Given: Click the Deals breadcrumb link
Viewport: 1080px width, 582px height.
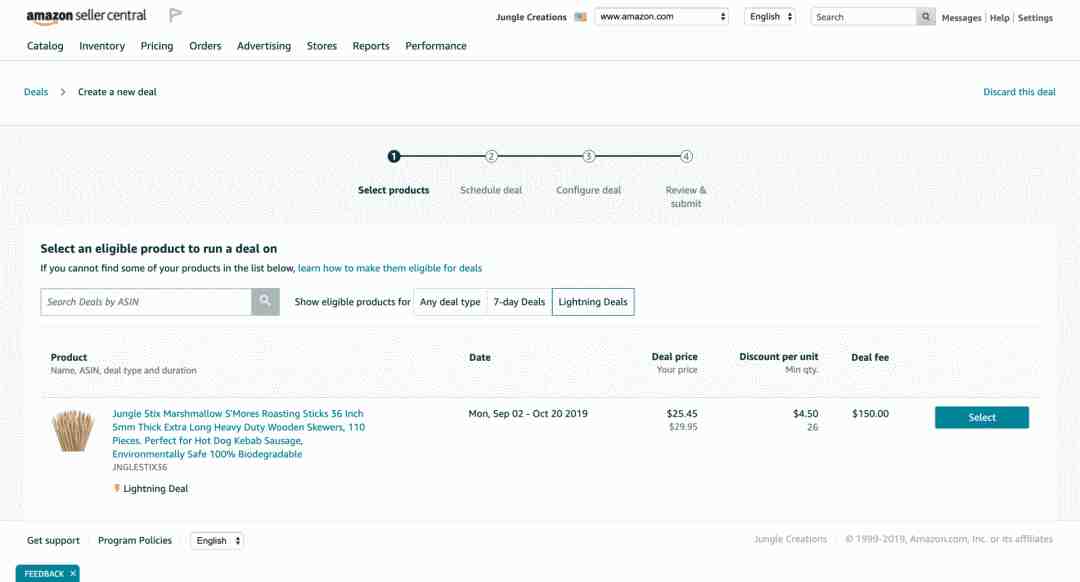Looking at the screenshot, I should [36, 92].
